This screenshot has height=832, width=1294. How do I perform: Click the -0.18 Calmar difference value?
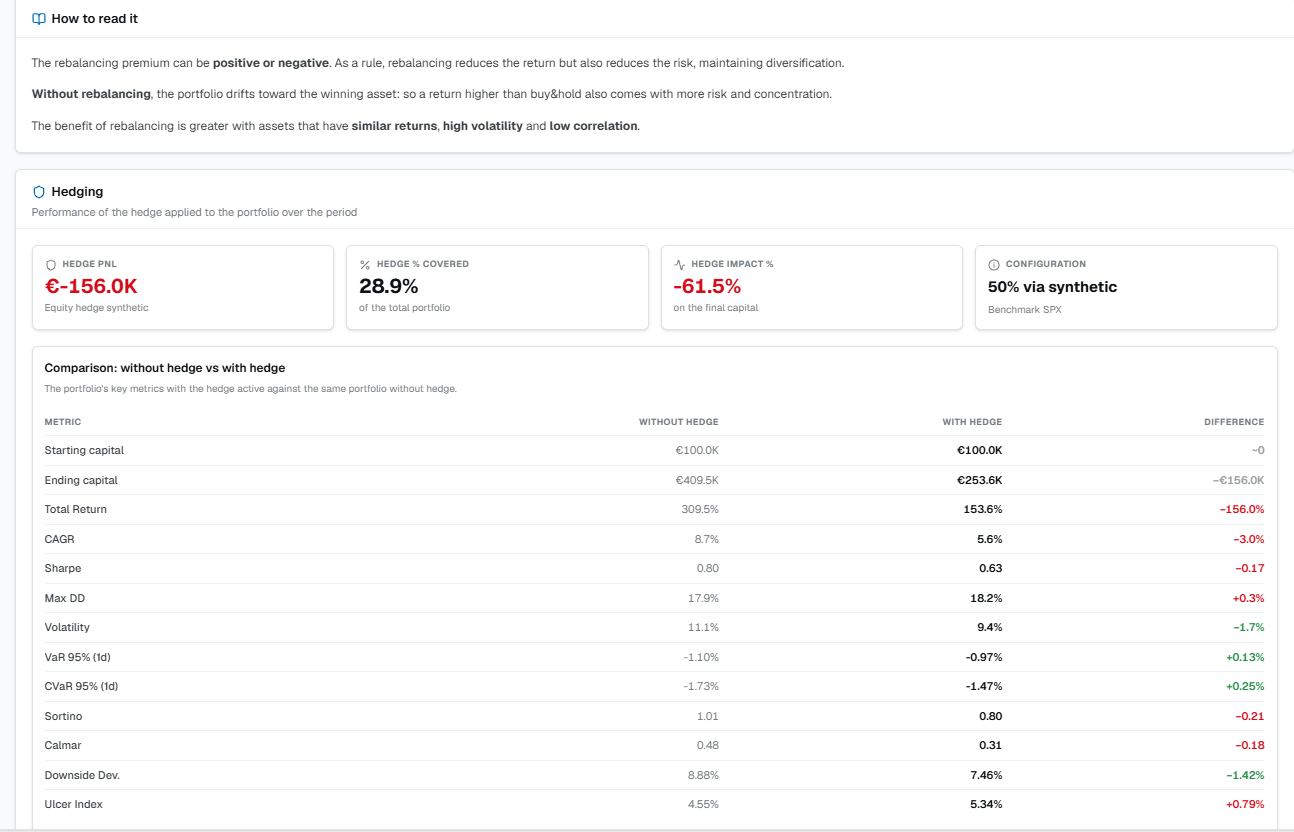click(x=1250, y=745)
